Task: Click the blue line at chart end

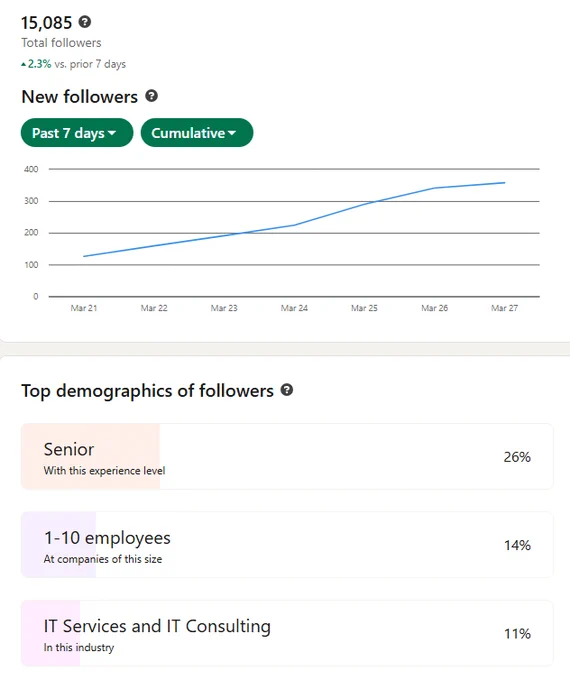Action: tap(504, 183)
